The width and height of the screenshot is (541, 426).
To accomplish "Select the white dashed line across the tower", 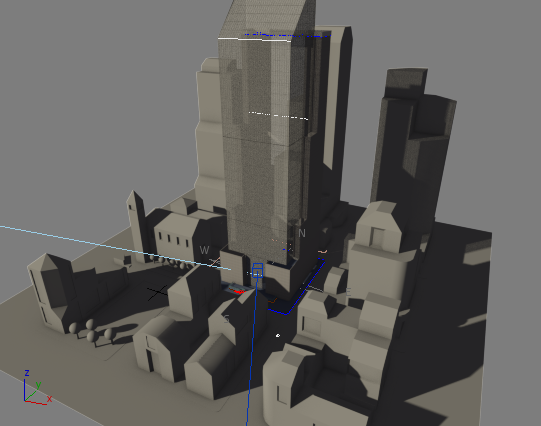I will (x=278, y=116).
